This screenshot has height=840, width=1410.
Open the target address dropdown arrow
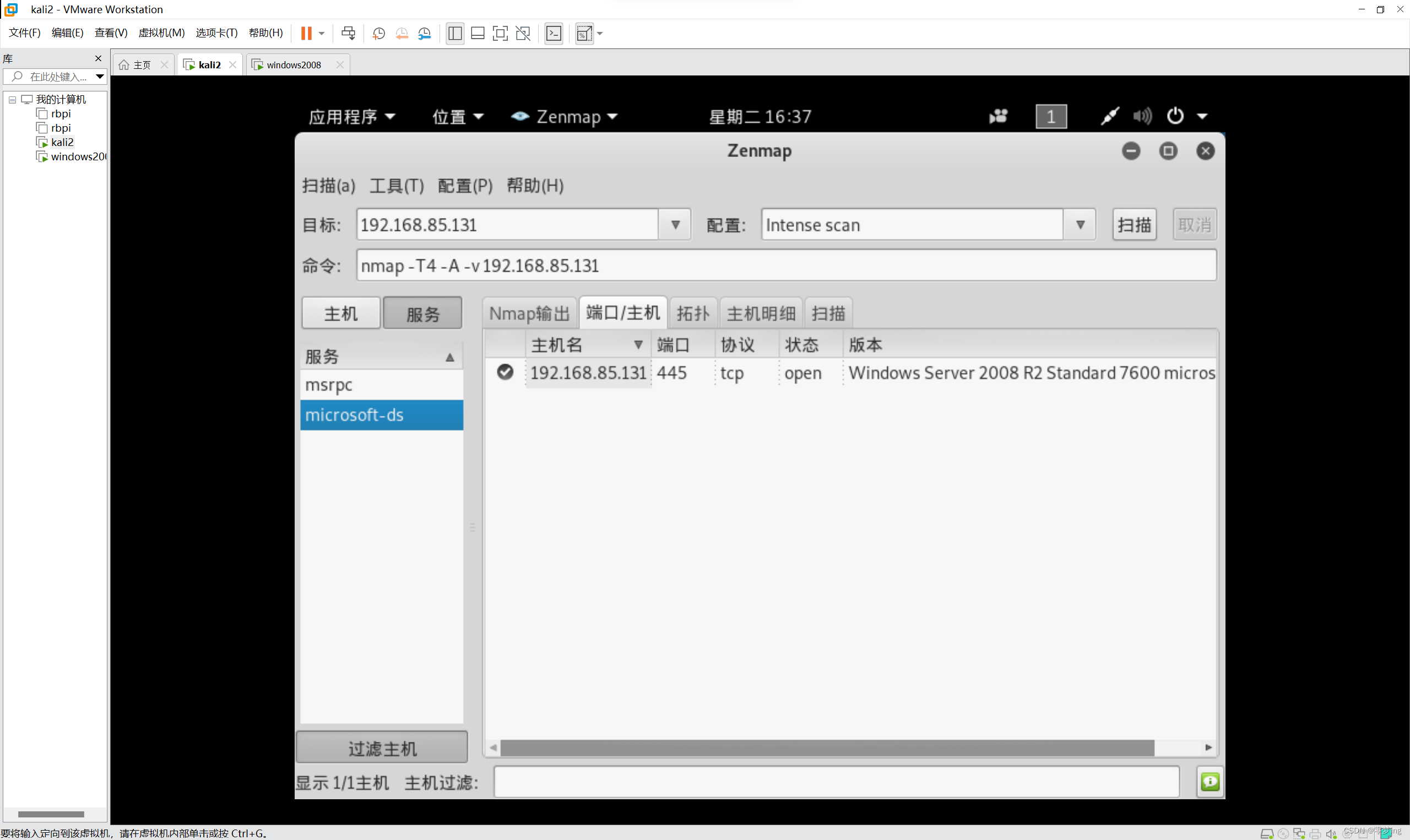pos(675,225)
